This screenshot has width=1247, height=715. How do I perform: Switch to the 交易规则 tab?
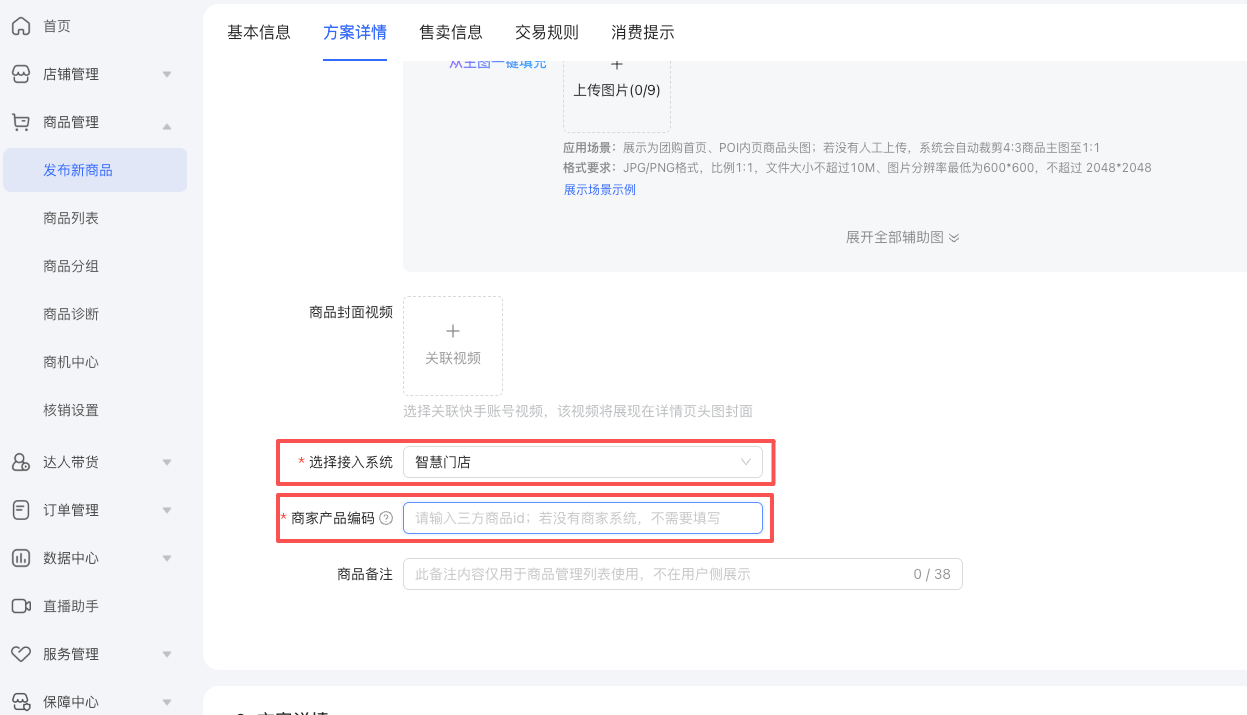pyautogui.click(x=546, y=32)
